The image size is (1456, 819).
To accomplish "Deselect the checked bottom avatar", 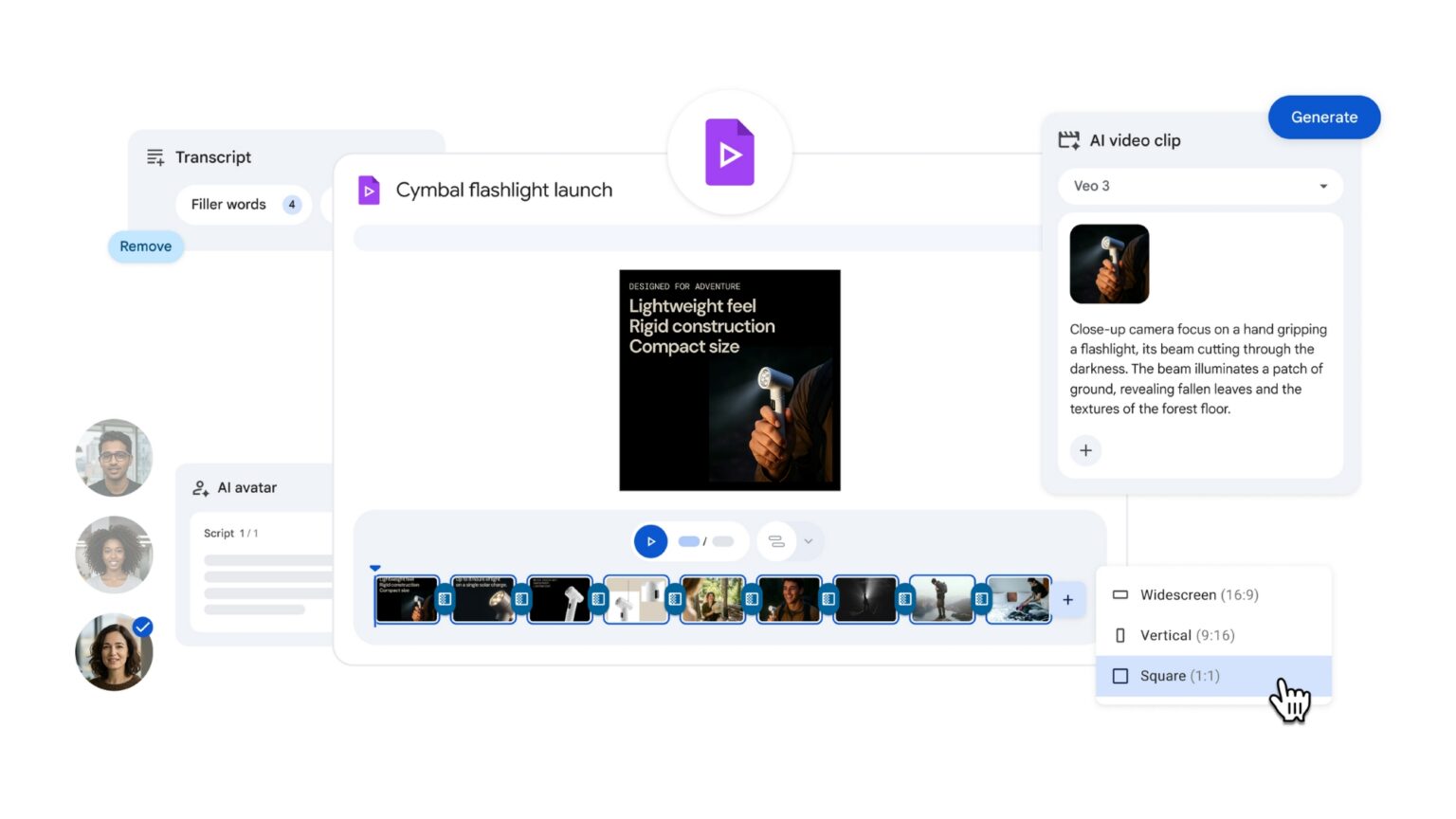I will (114, 652).
